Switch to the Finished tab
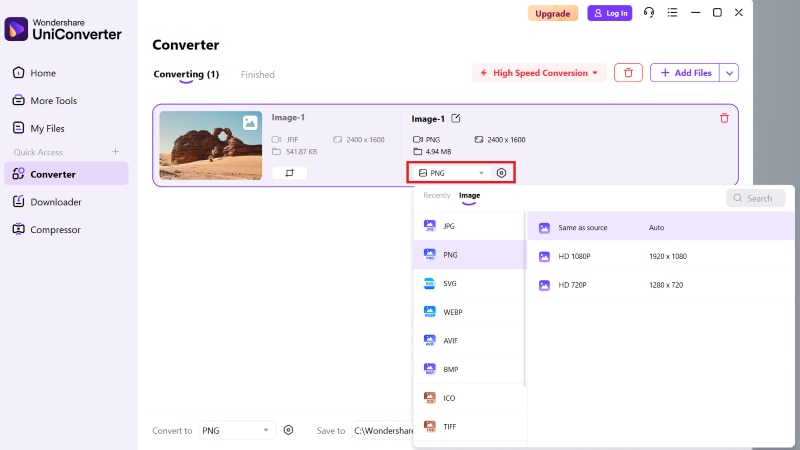The height and width of the screenshot is (450, 800). point(258,74)
